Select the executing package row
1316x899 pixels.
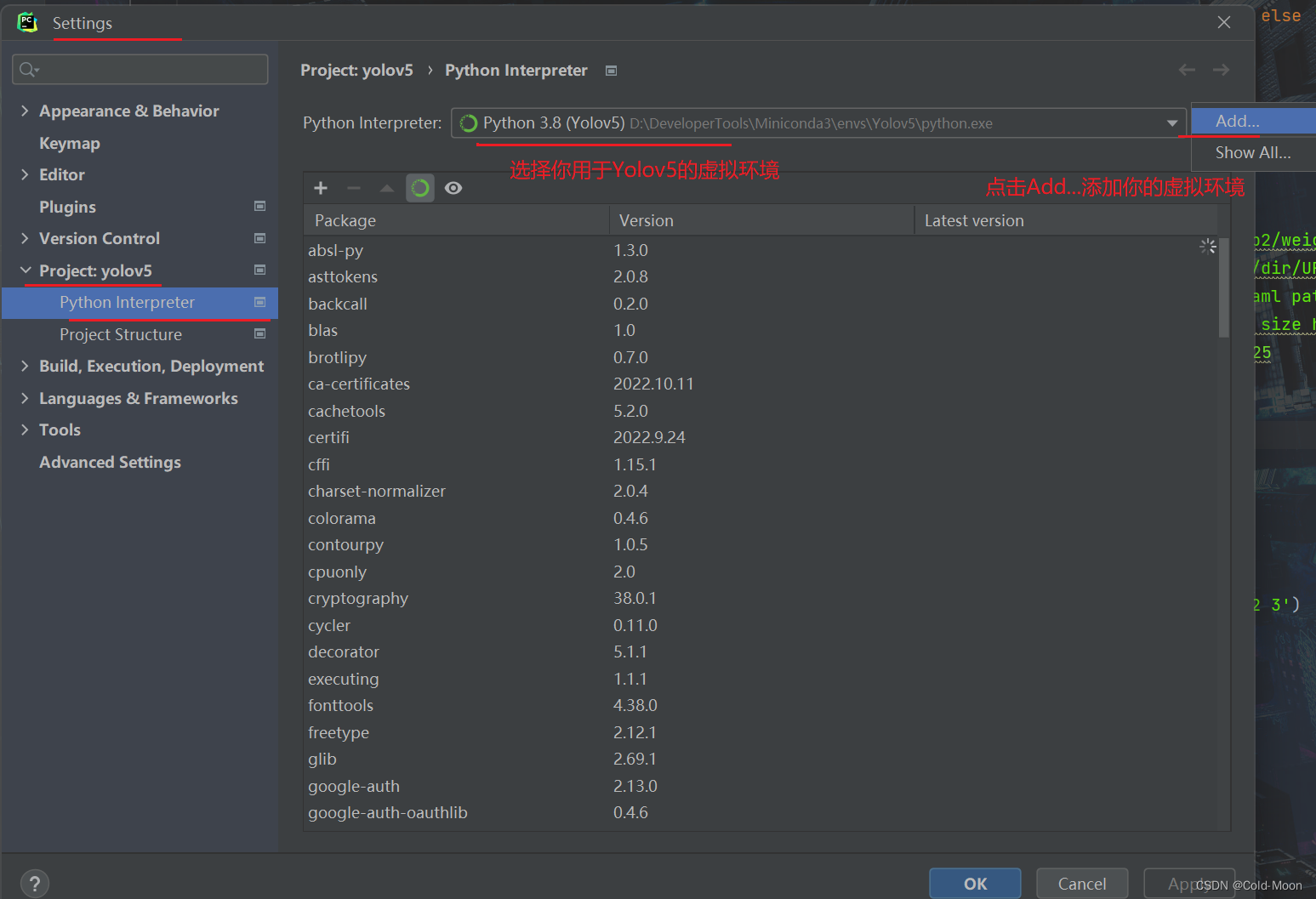click(761, 679)
